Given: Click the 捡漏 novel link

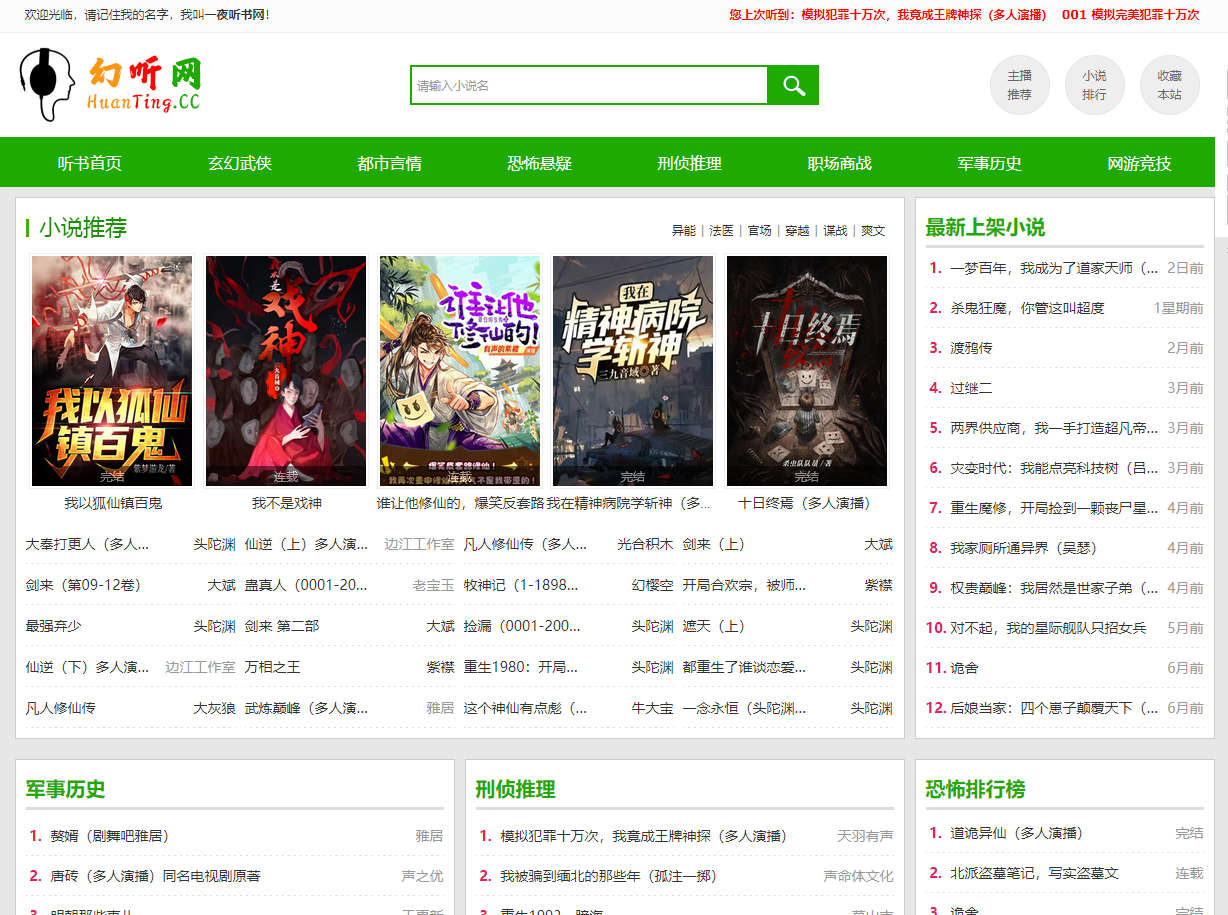Looking at the screenshot, I should [522, 626].
